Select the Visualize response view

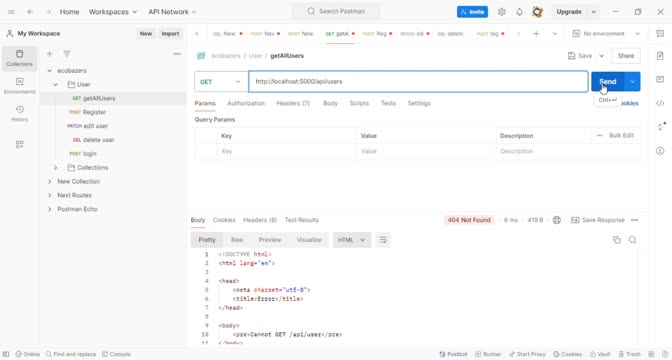point(309,240)
